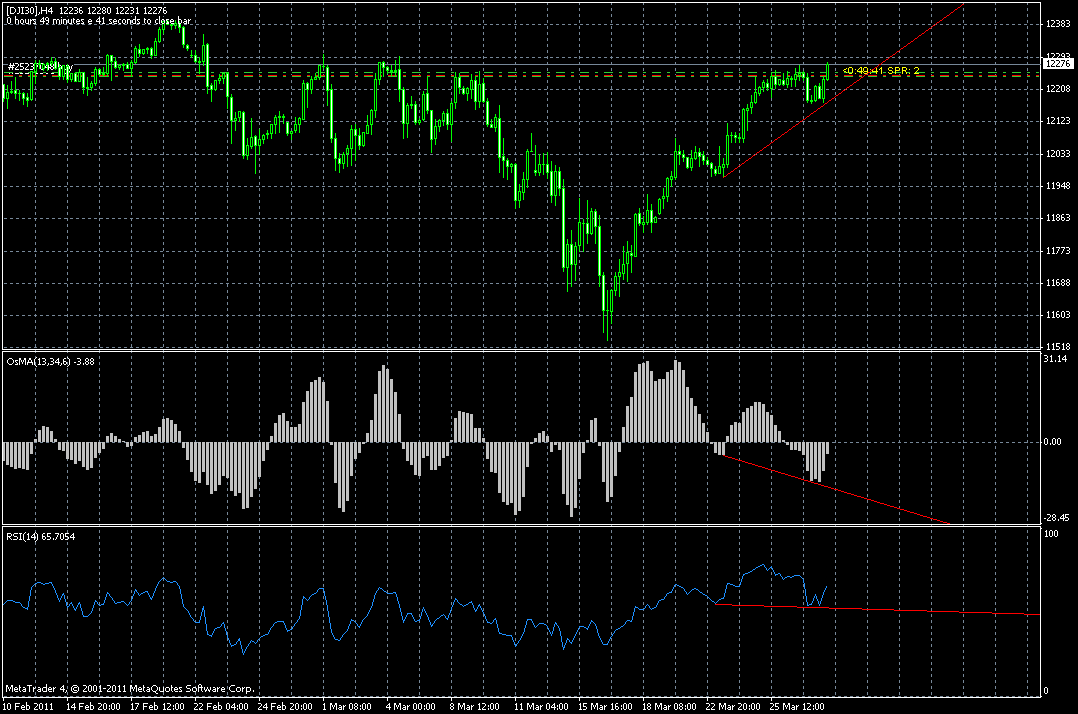Screen dimensions: 1078x714
Task: Click the 12123 price axis label
Action: click(1057, 121)
